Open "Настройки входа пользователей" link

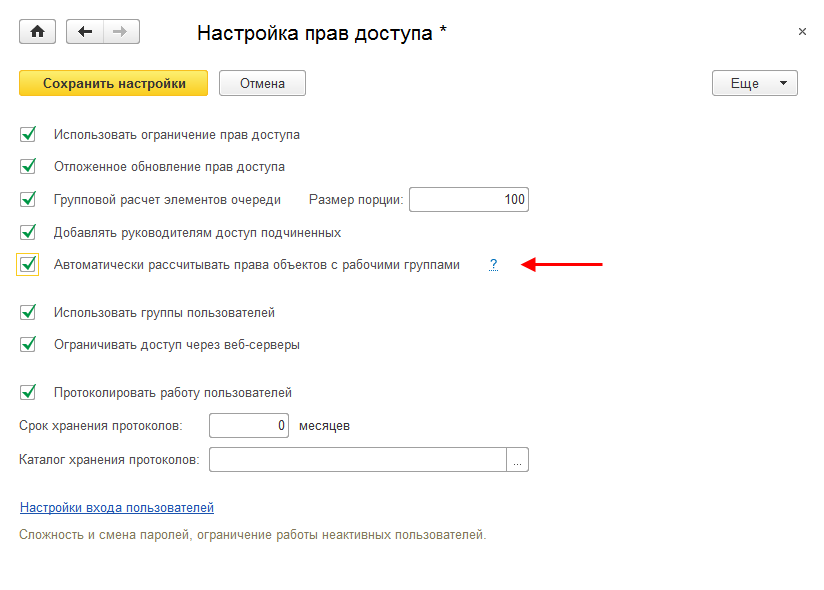(x=117, y=508)
